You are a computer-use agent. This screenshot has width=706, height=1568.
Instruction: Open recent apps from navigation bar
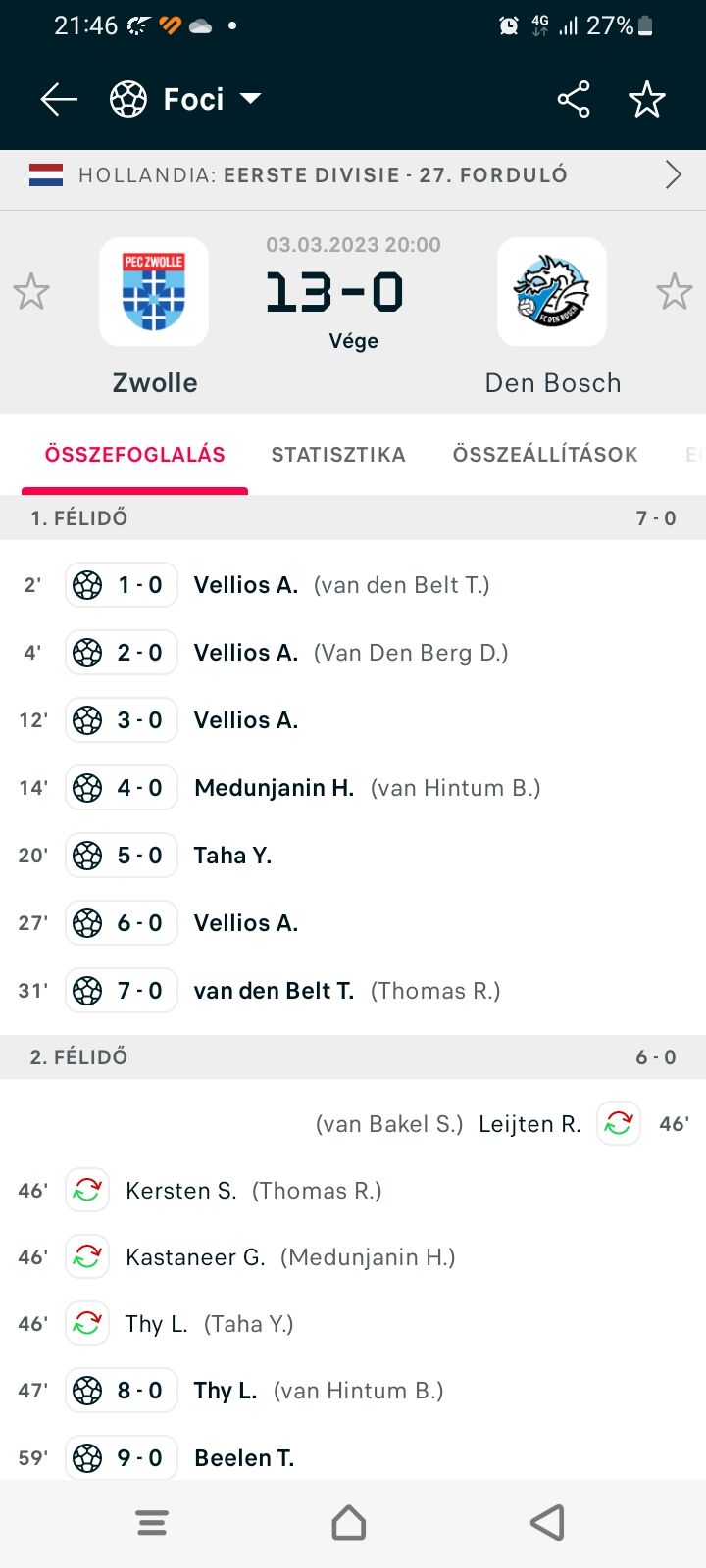152,1522
